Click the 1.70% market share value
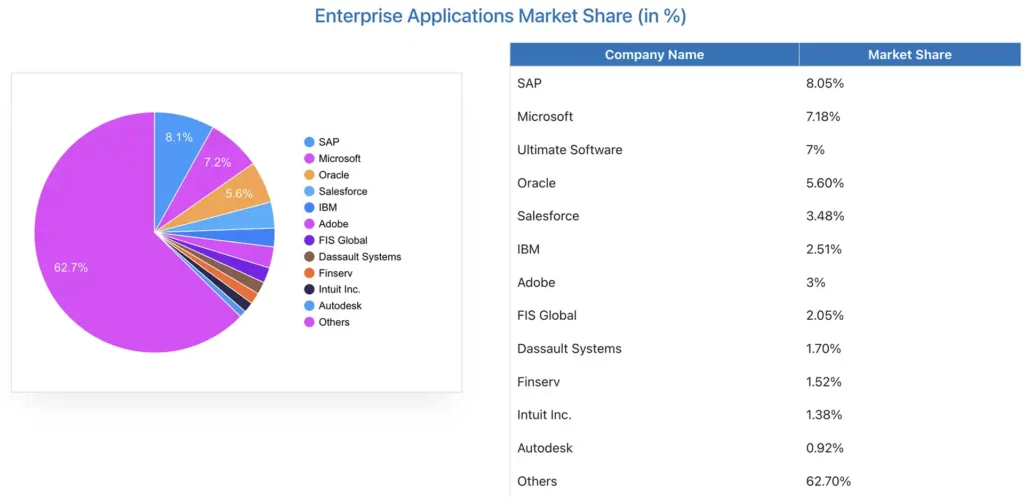 click(824, 349)
